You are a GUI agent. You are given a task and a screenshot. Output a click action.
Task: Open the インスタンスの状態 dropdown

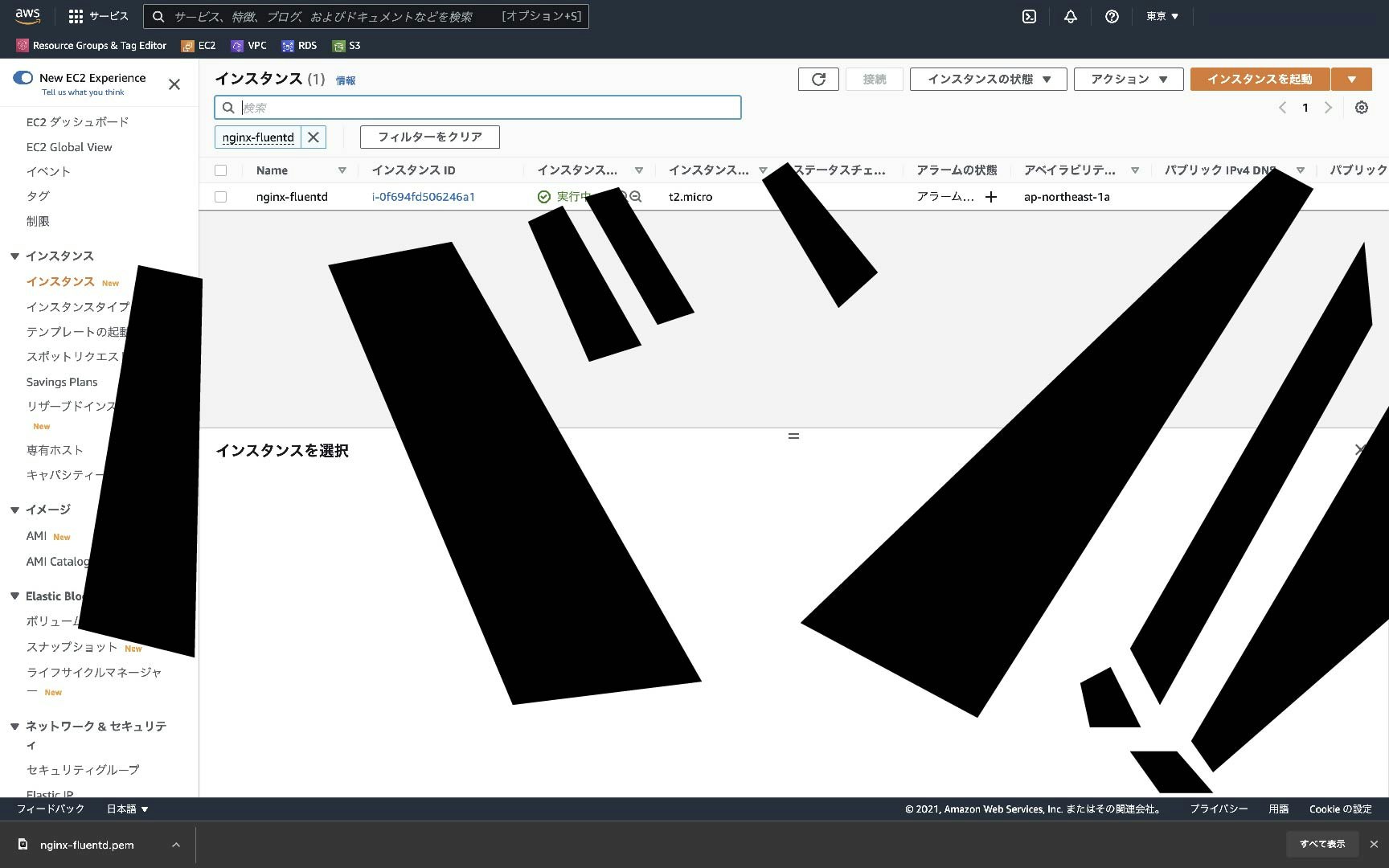click(x=989, y=79)
